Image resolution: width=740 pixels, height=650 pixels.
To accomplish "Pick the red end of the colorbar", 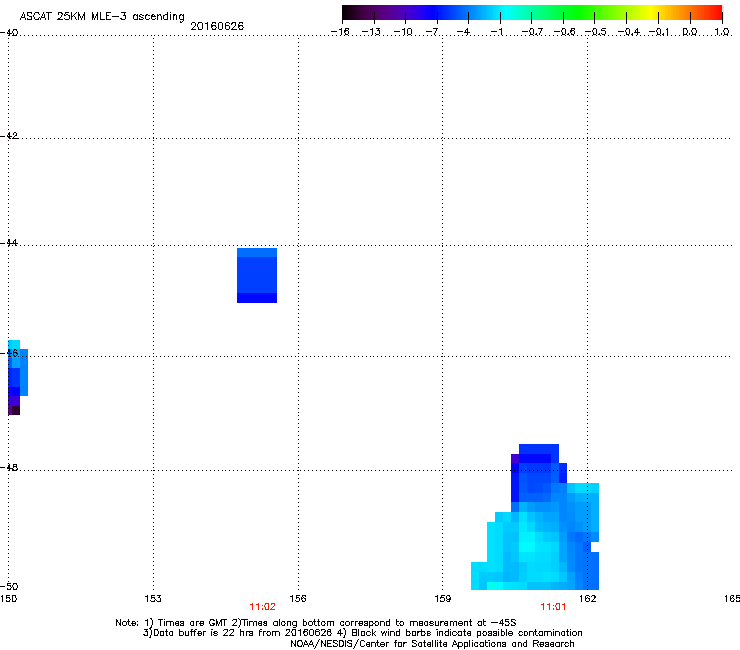I will coord(715,13).
